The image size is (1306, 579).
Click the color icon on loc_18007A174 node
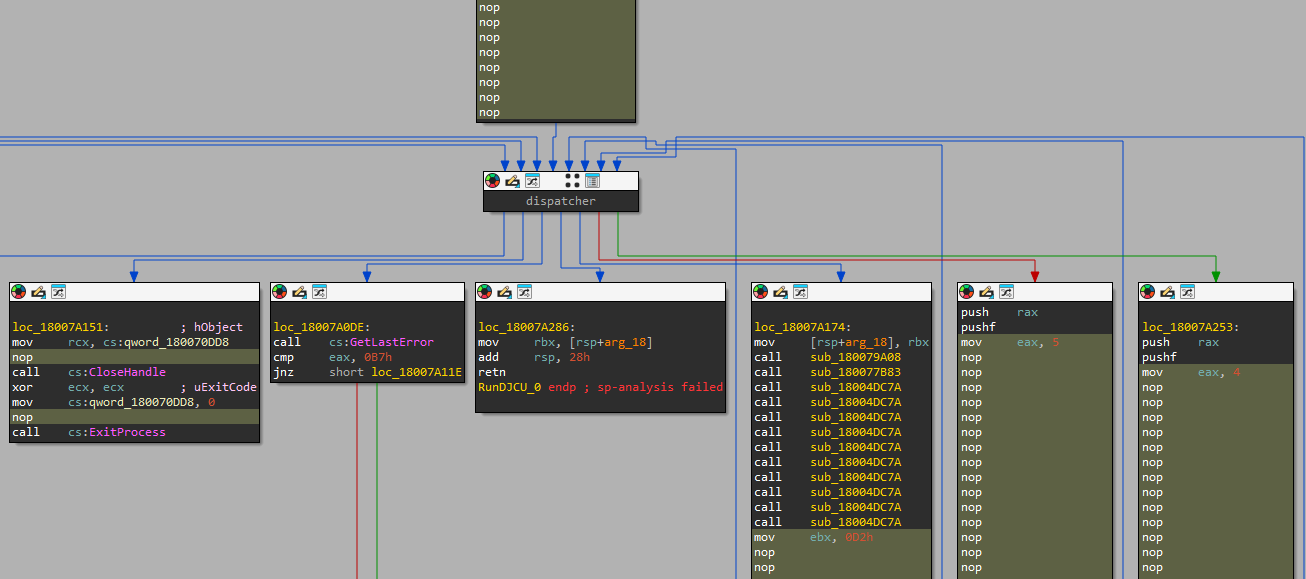(760, 292)
